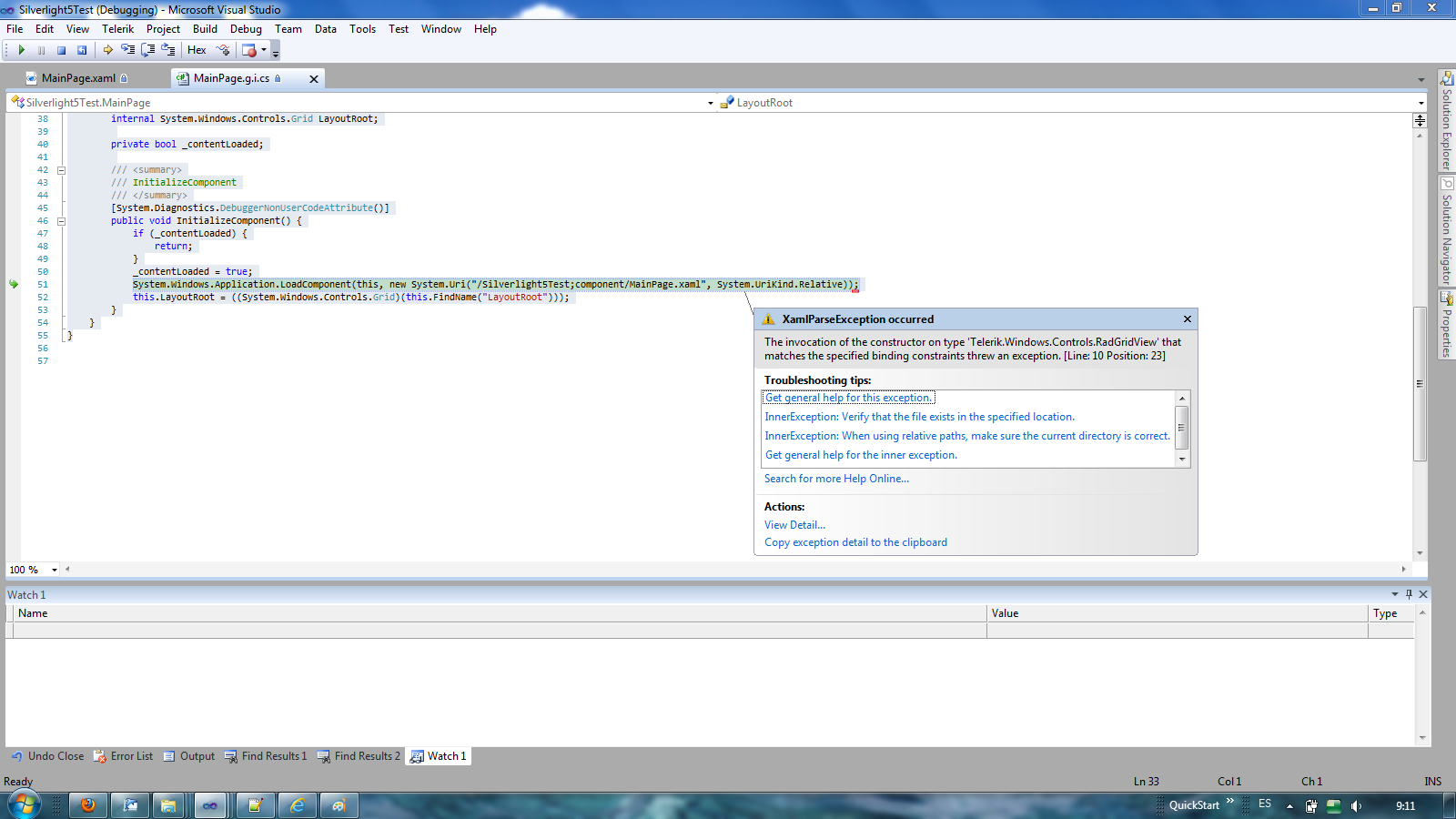Collapse the summary comment region at line 42

click(x=62, y=170)
